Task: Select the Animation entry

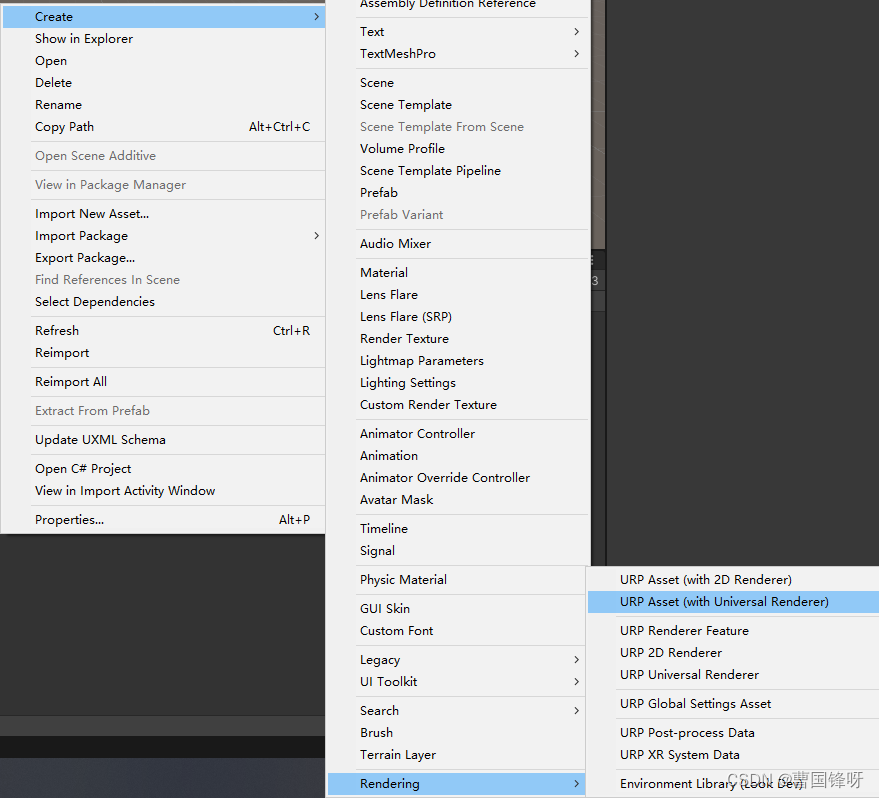Action: [x=458, y=456]
